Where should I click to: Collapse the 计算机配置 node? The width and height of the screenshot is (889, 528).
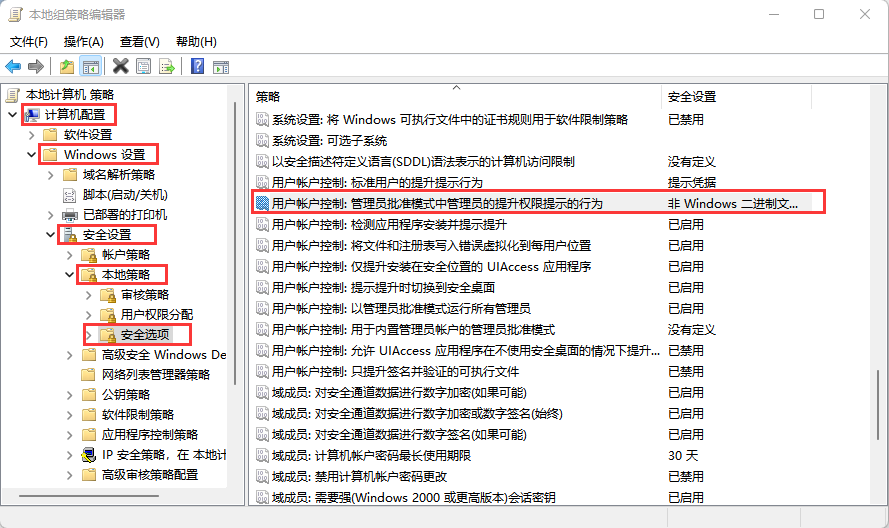12,115
